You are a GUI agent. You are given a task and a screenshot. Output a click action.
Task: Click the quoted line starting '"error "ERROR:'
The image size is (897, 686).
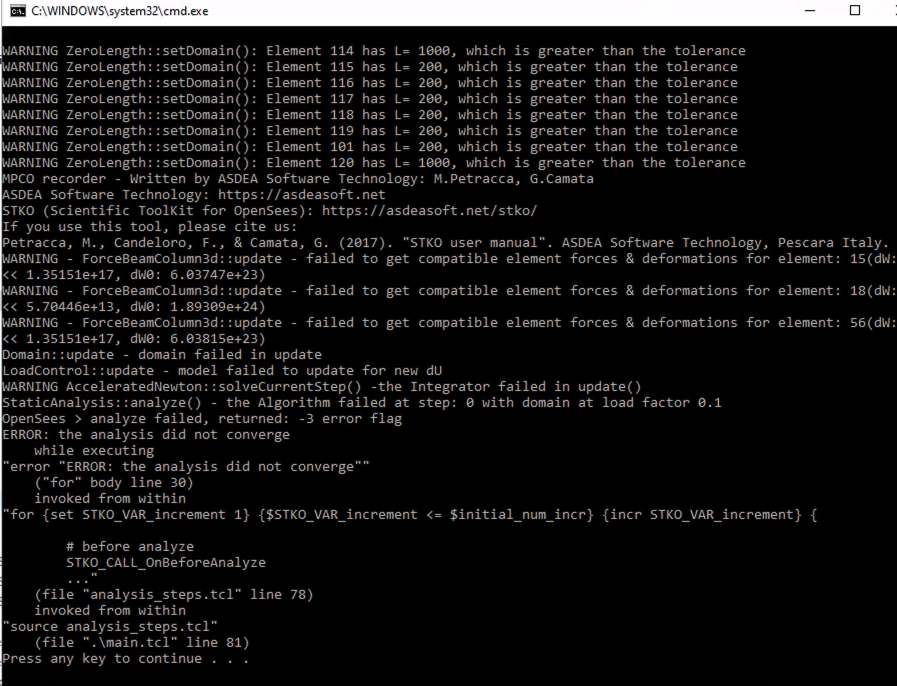186,467
